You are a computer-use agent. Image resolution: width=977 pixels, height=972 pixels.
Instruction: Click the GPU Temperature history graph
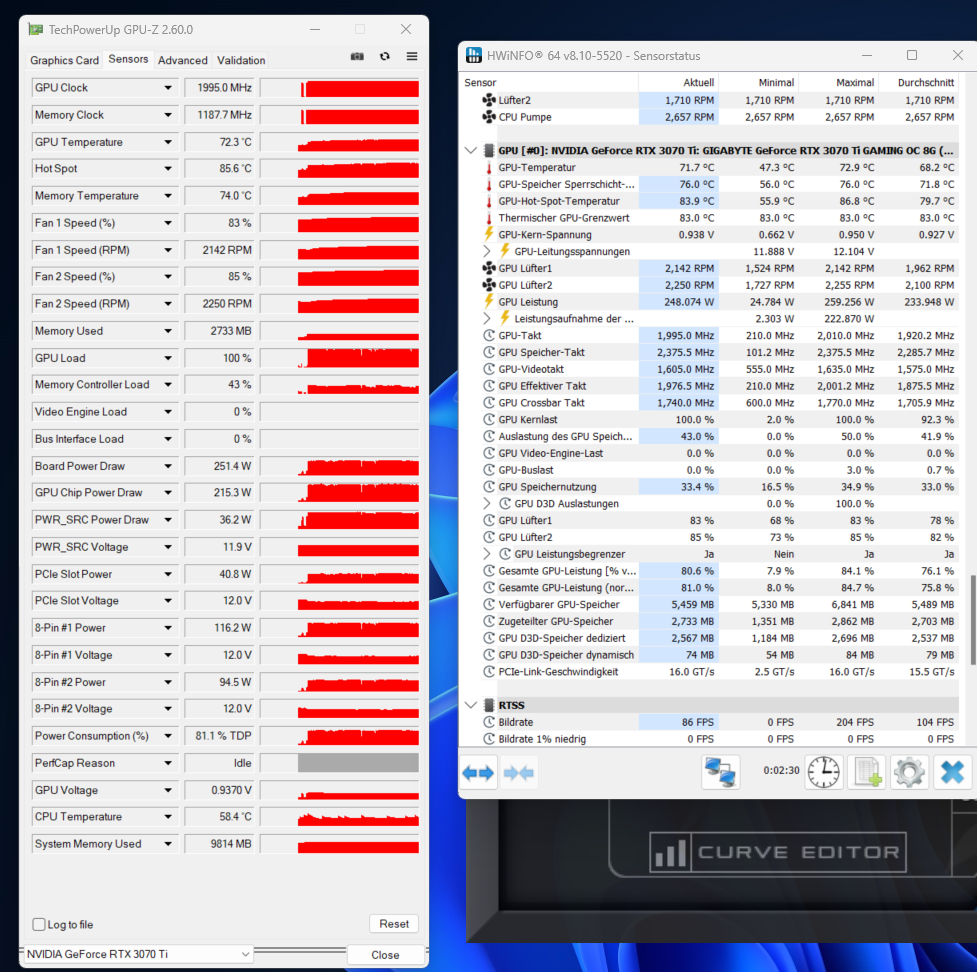click(x=340, y=142)
